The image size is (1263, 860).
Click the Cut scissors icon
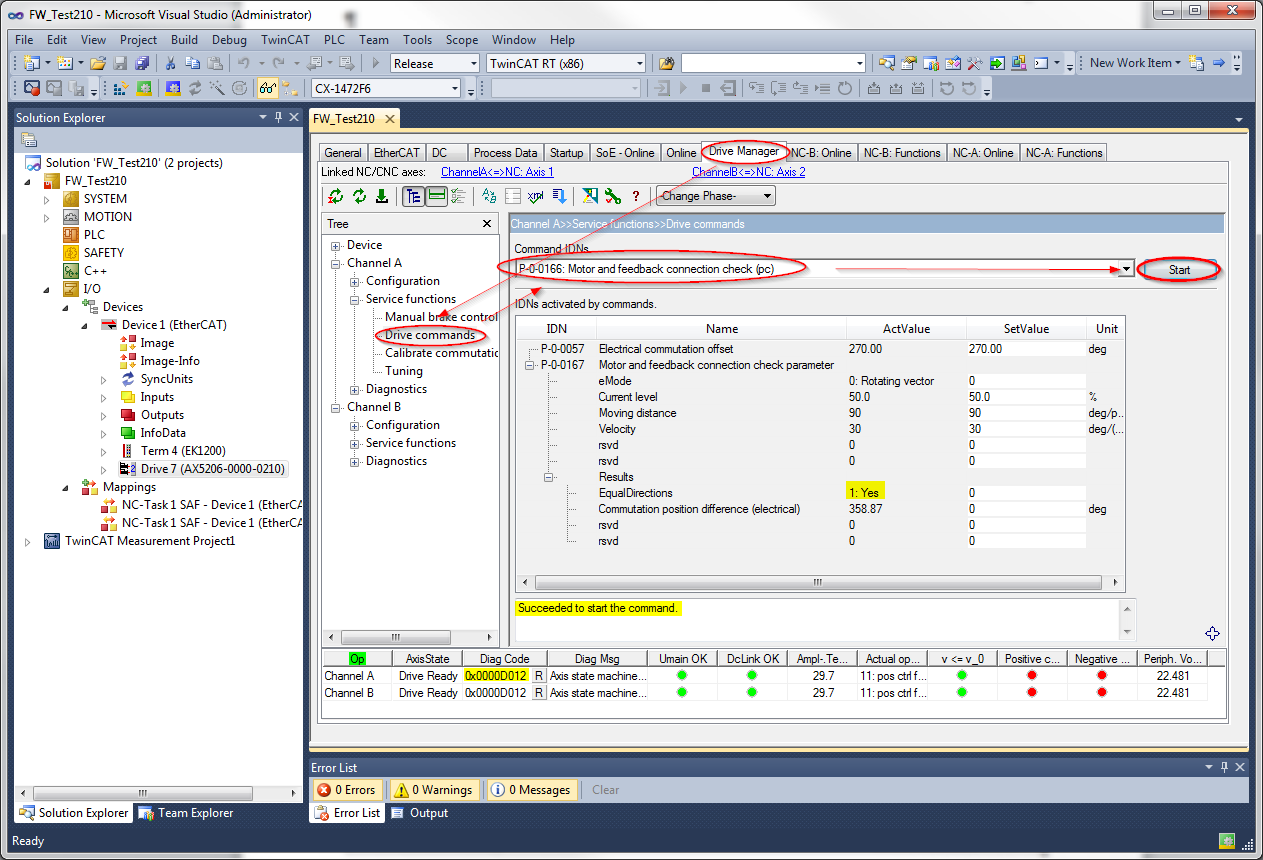point(170,63)
